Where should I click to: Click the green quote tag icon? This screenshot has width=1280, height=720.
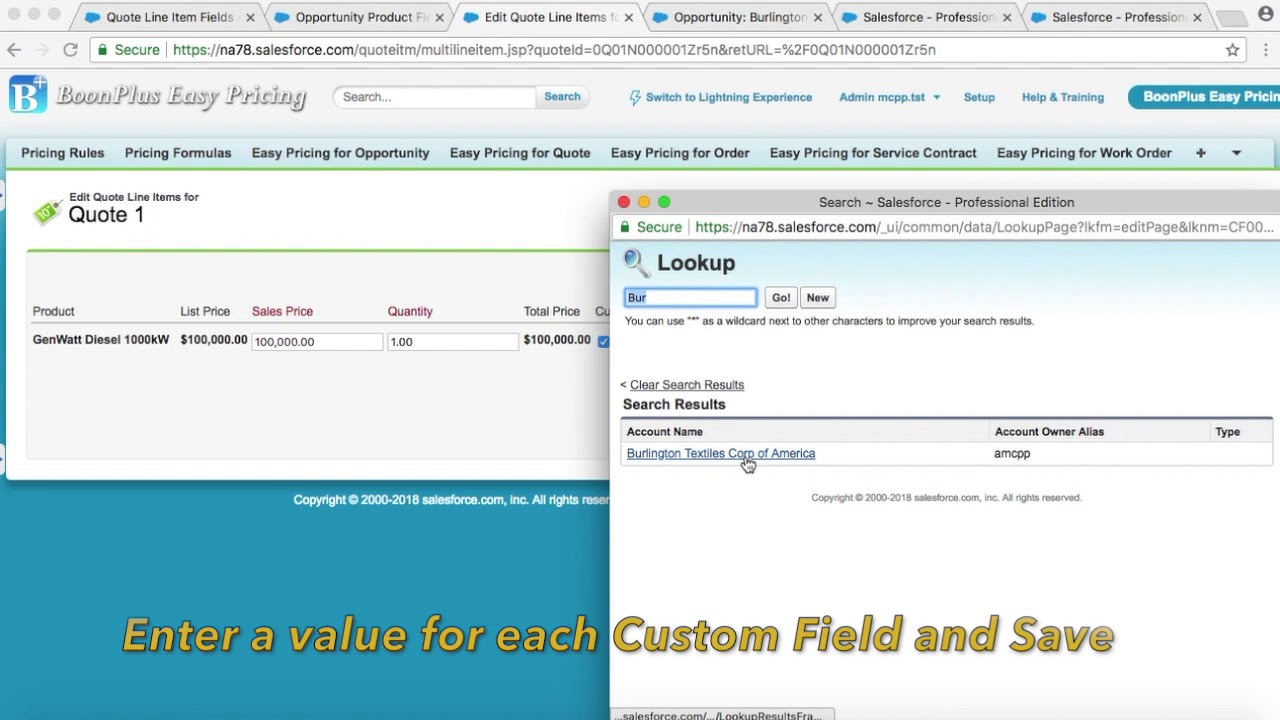(x=46, y=211)
